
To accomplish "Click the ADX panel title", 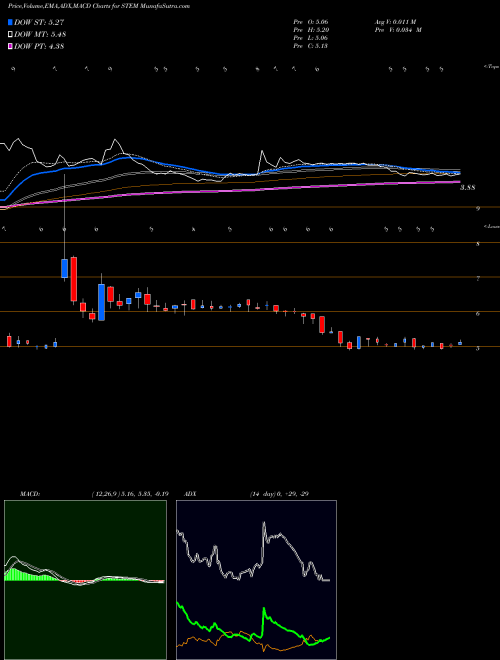I will coord(191,494).
